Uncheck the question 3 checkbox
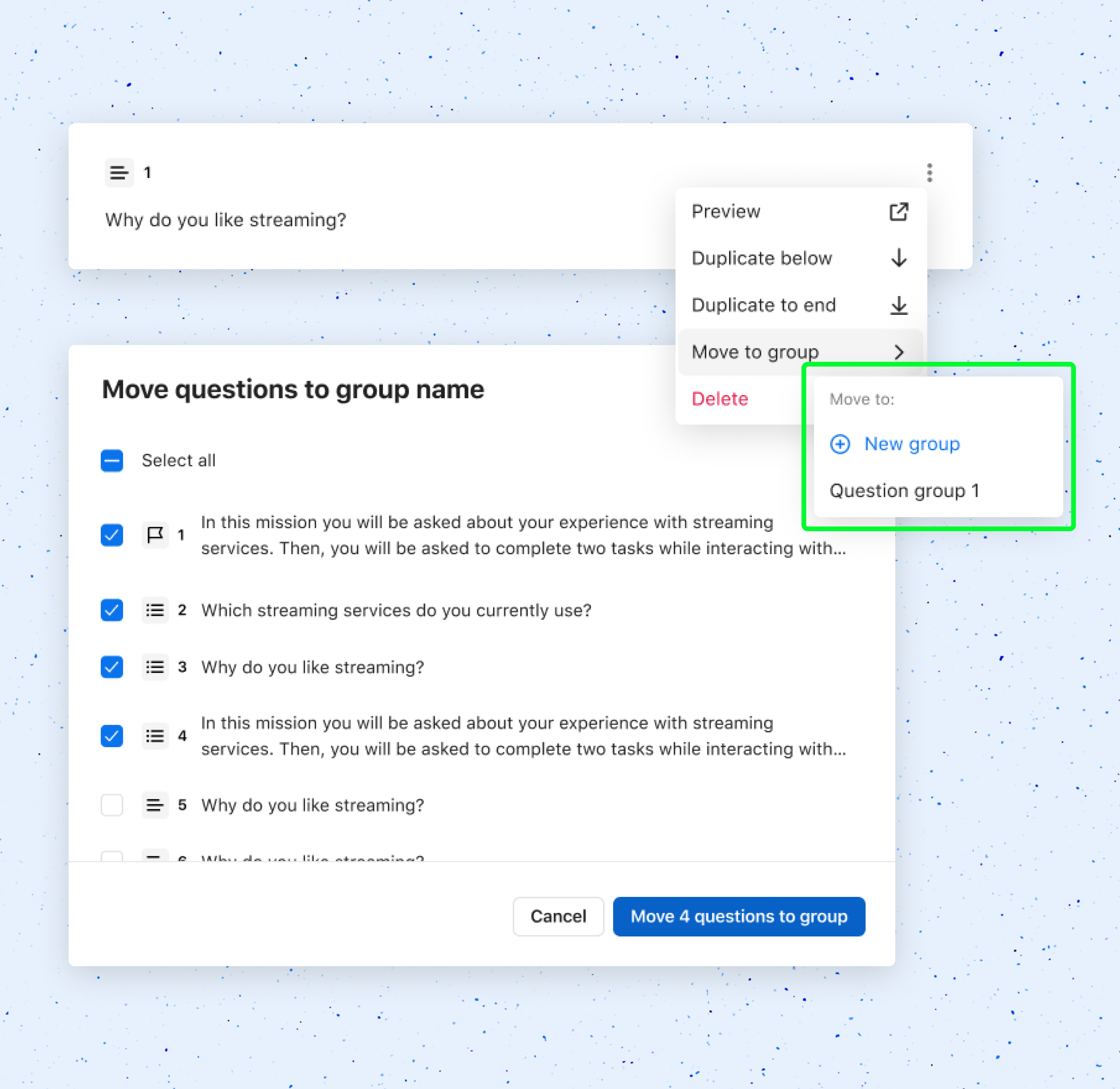The width and height of the screenshot is (1120, 1089). pyautogui.click(x=112, y=667)
